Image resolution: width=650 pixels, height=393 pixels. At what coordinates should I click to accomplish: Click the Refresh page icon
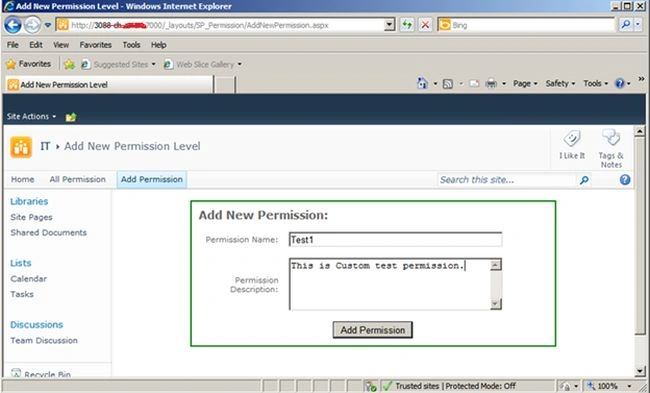pyautogui.click(x=407, y=25)
